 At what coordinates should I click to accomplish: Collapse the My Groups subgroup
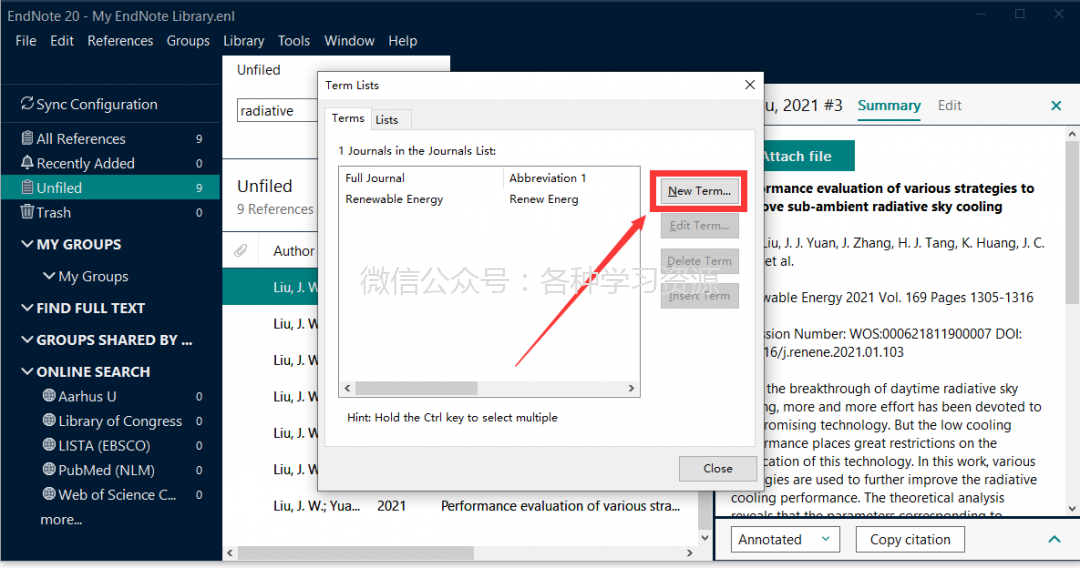point(49,275)
